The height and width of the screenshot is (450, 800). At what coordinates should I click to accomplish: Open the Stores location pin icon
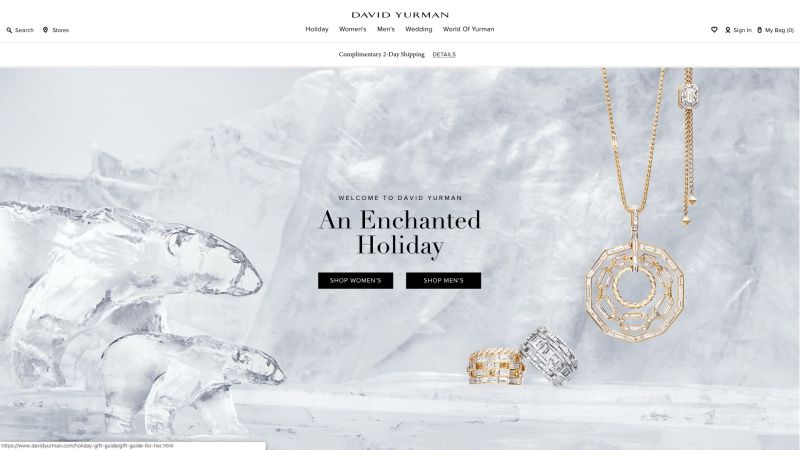coord(45,30)
